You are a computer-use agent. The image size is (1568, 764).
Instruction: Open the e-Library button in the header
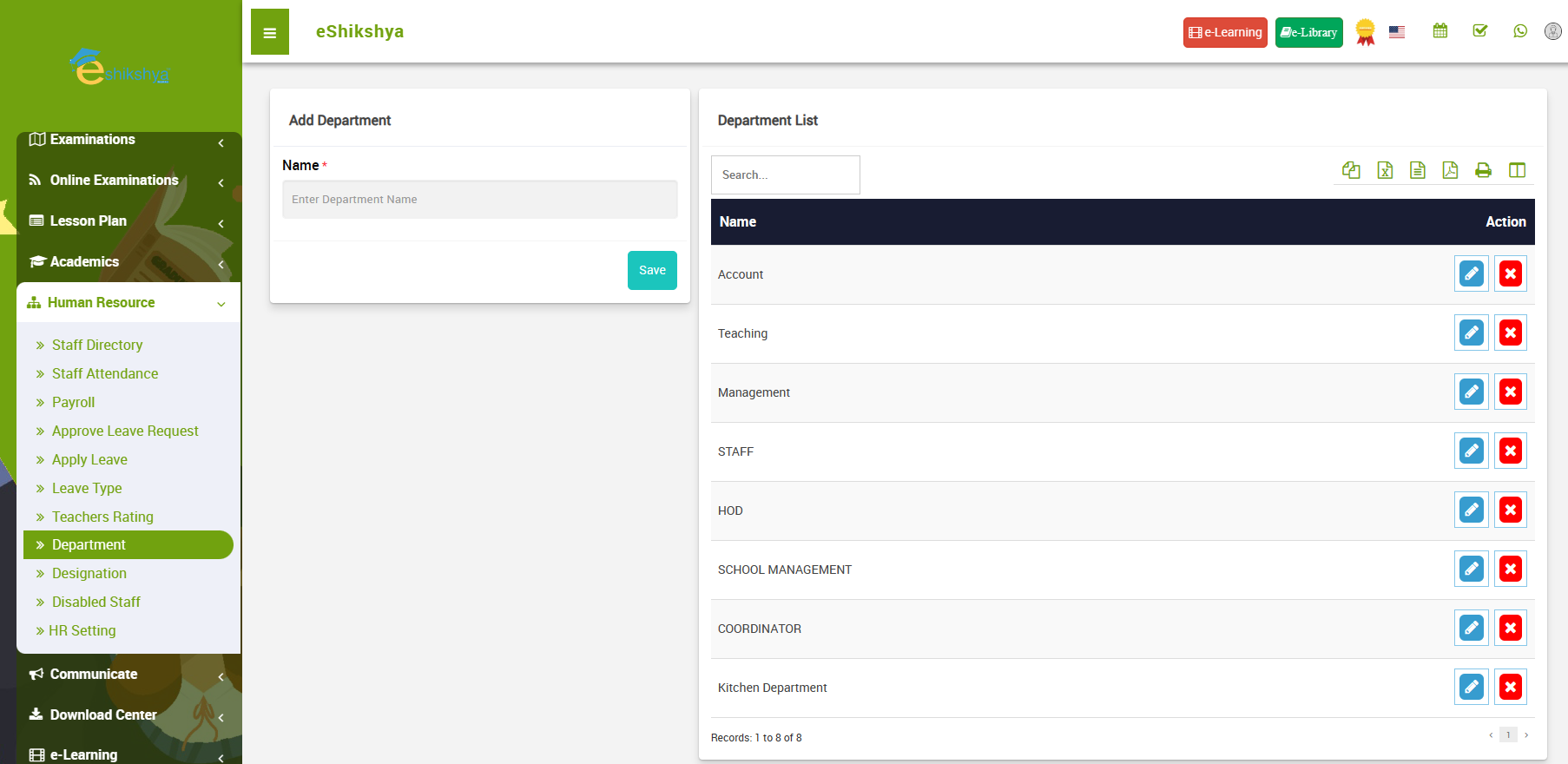1308,33
